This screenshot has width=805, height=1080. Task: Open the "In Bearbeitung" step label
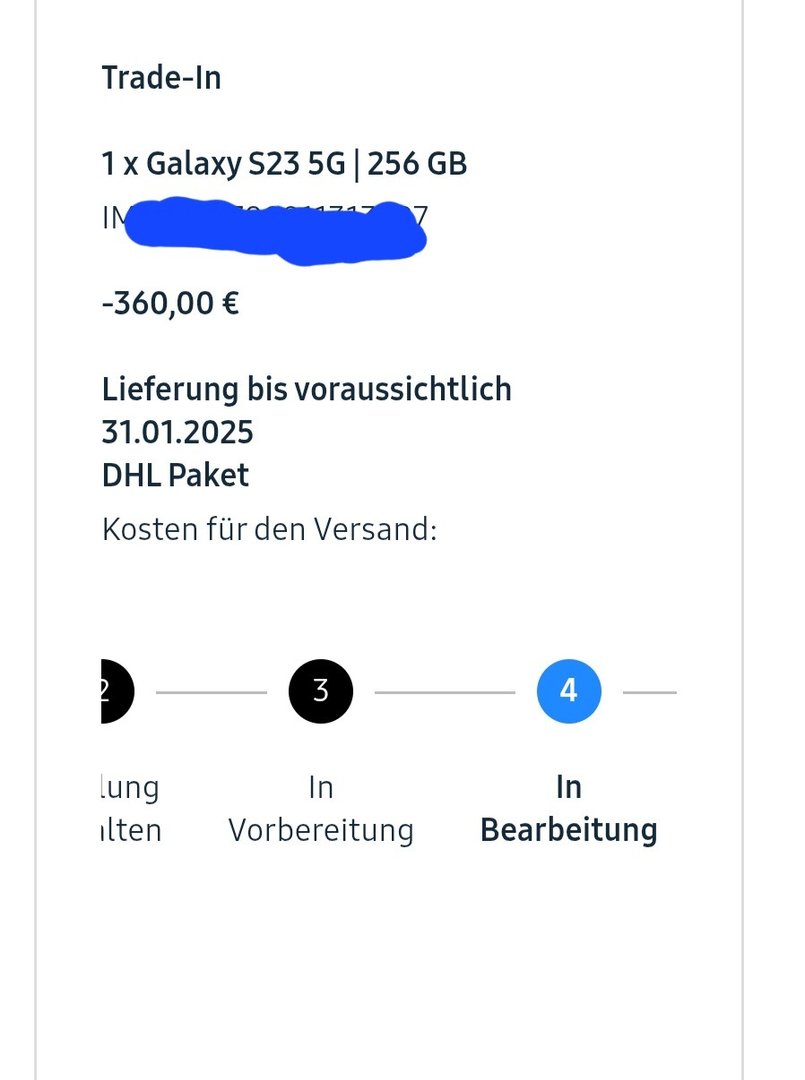[x=569, y=809]
